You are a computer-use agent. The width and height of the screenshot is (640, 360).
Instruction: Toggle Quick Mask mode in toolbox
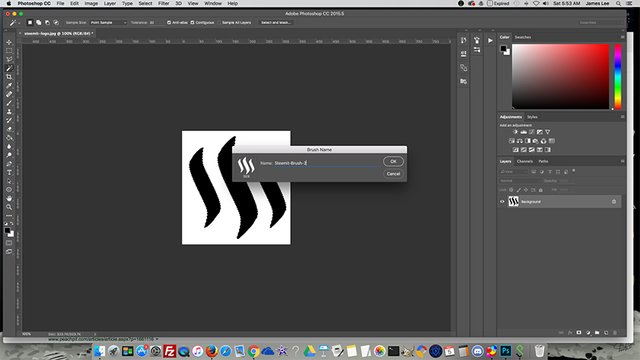[9, 243]
